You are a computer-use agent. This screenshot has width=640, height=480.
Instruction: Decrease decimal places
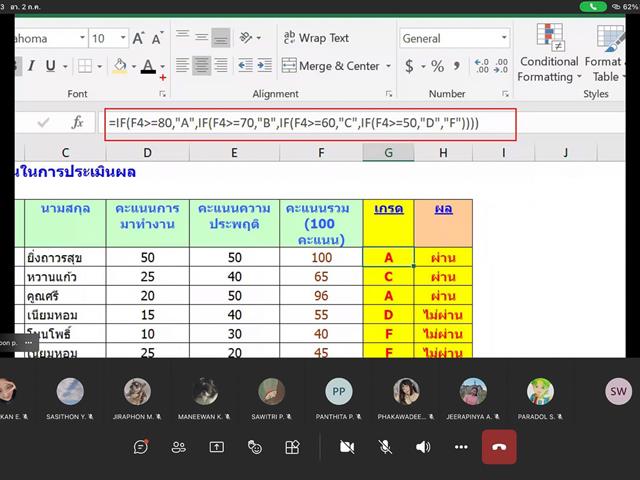coord(501,66)
